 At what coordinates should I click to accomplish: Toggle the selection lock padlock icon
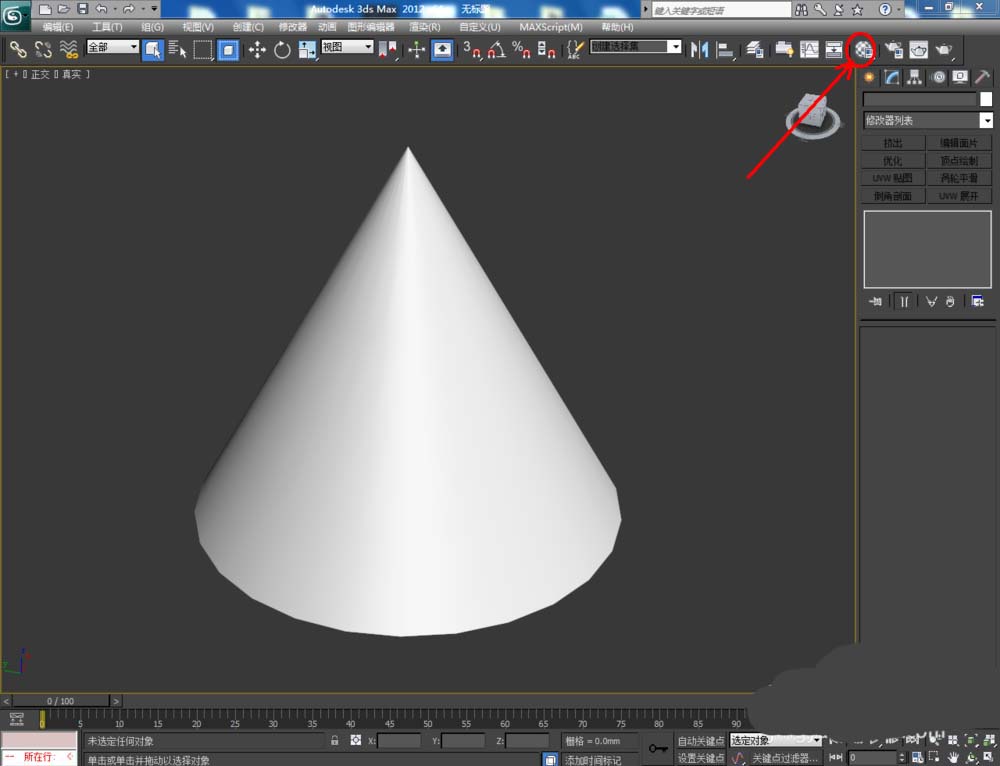(x=335, y=741)
